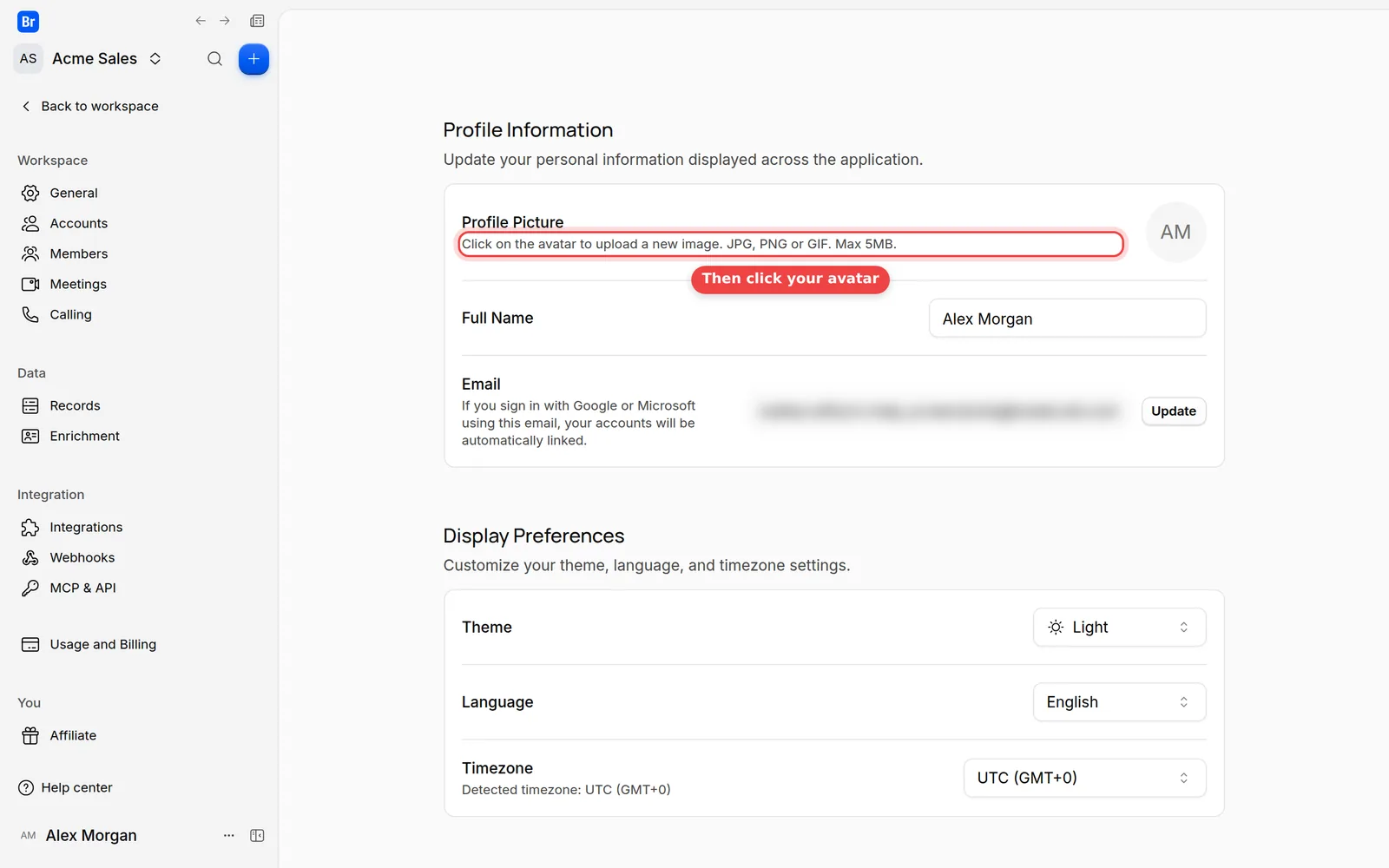Open the Language dropdown showing English
Screen dimensions: 1389x868
point(1119,702)
